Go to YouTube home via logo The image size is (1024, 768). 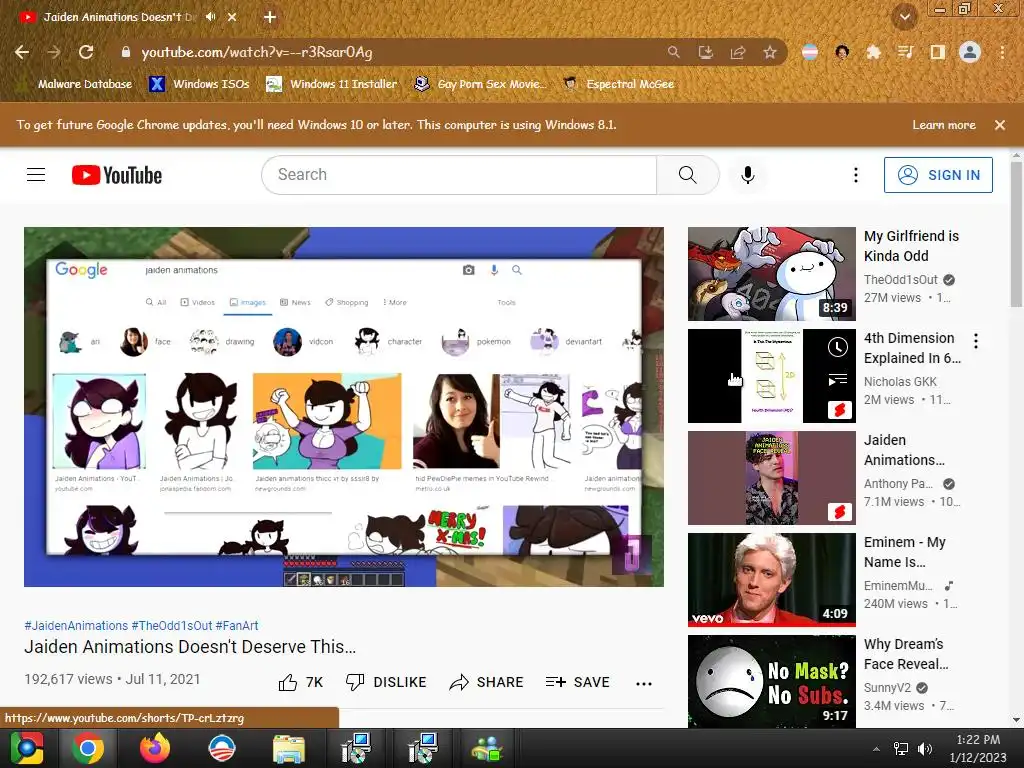[x=117, y=175]
